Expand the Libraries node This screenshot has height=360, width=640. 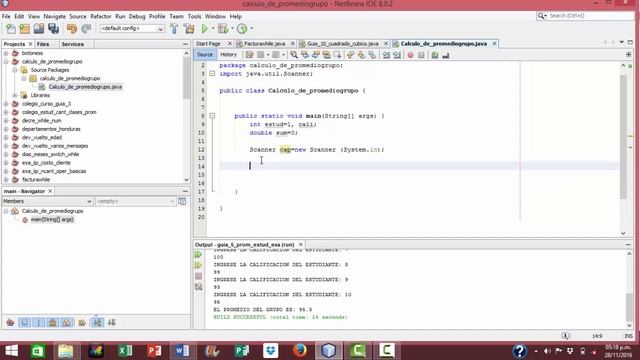coord(15,95)
